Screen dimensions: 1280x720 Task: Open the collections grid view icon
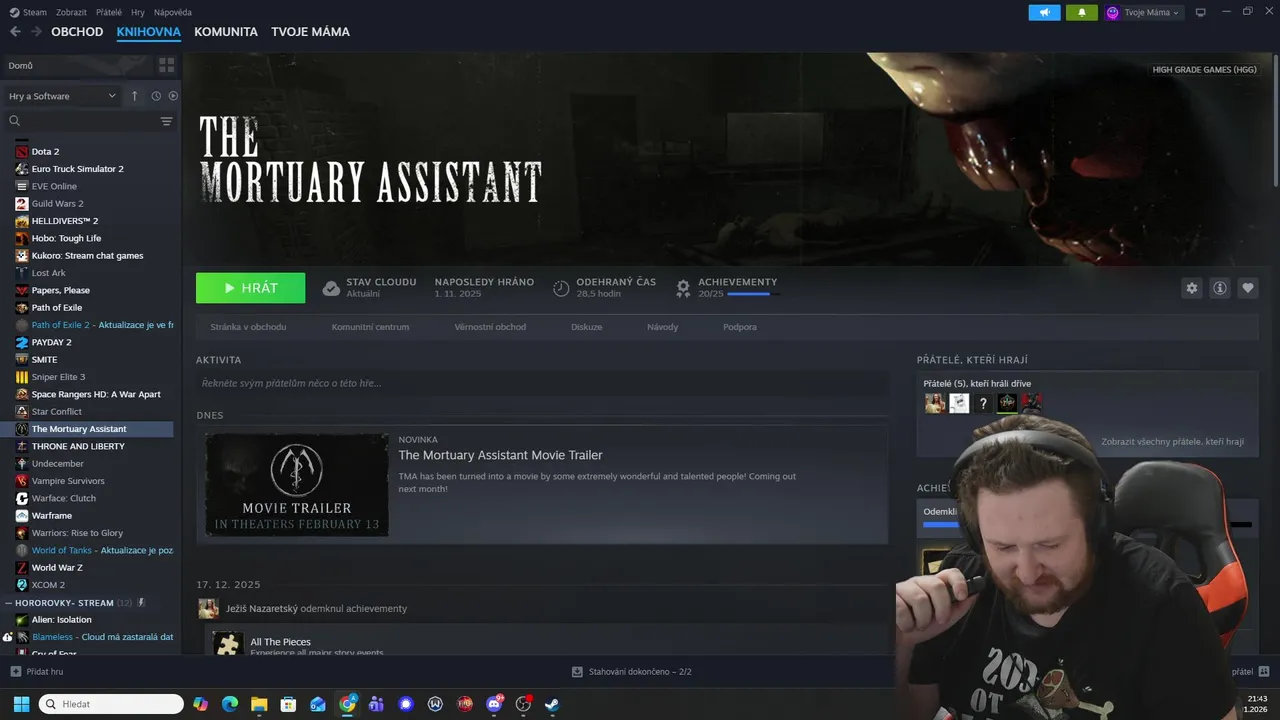pyautogui.click(x=166, y=65)
